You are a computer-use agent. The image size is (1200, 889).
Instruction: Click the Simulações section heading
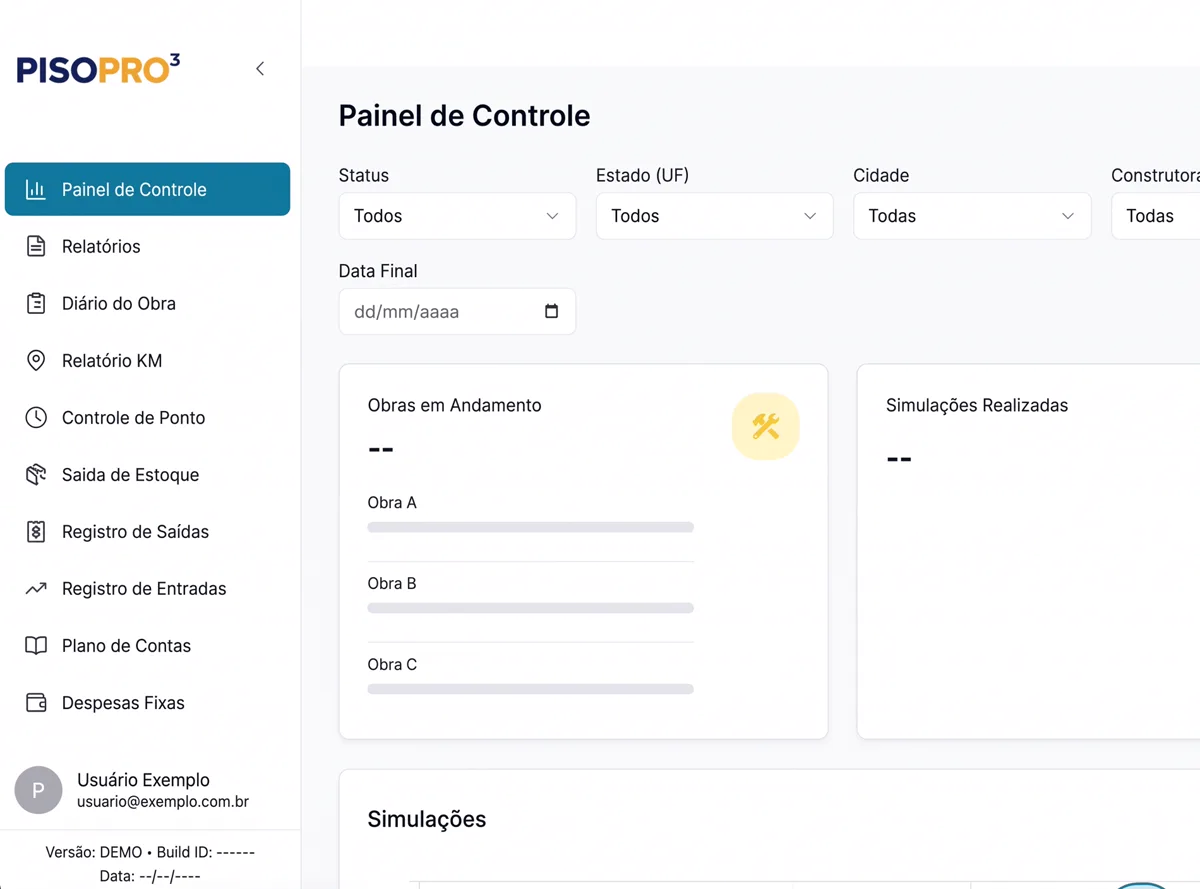point(427,819)
